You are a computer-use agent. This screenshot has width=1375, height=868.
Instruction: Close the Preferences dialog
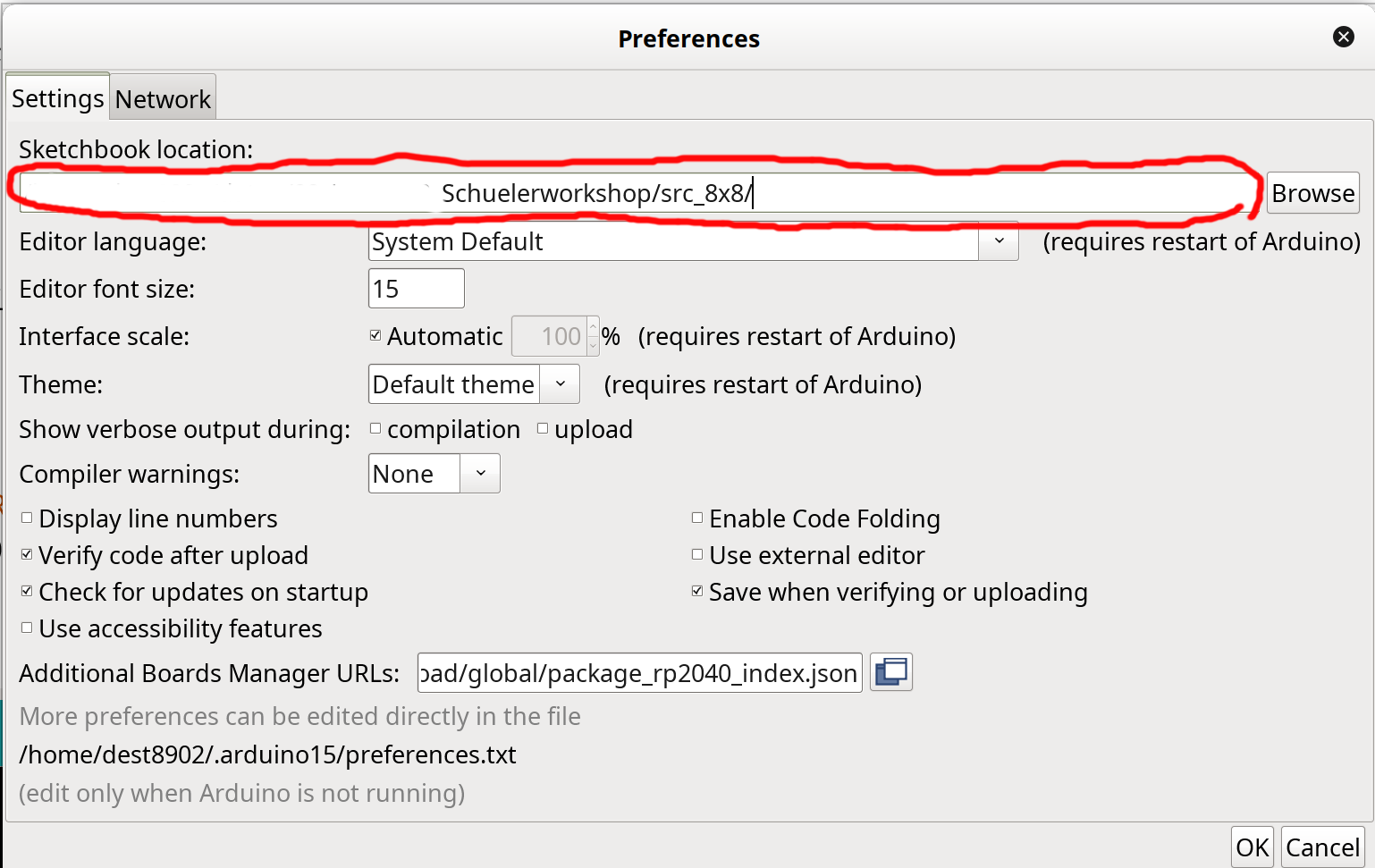pyautogui.click(x=1343, y=37)
